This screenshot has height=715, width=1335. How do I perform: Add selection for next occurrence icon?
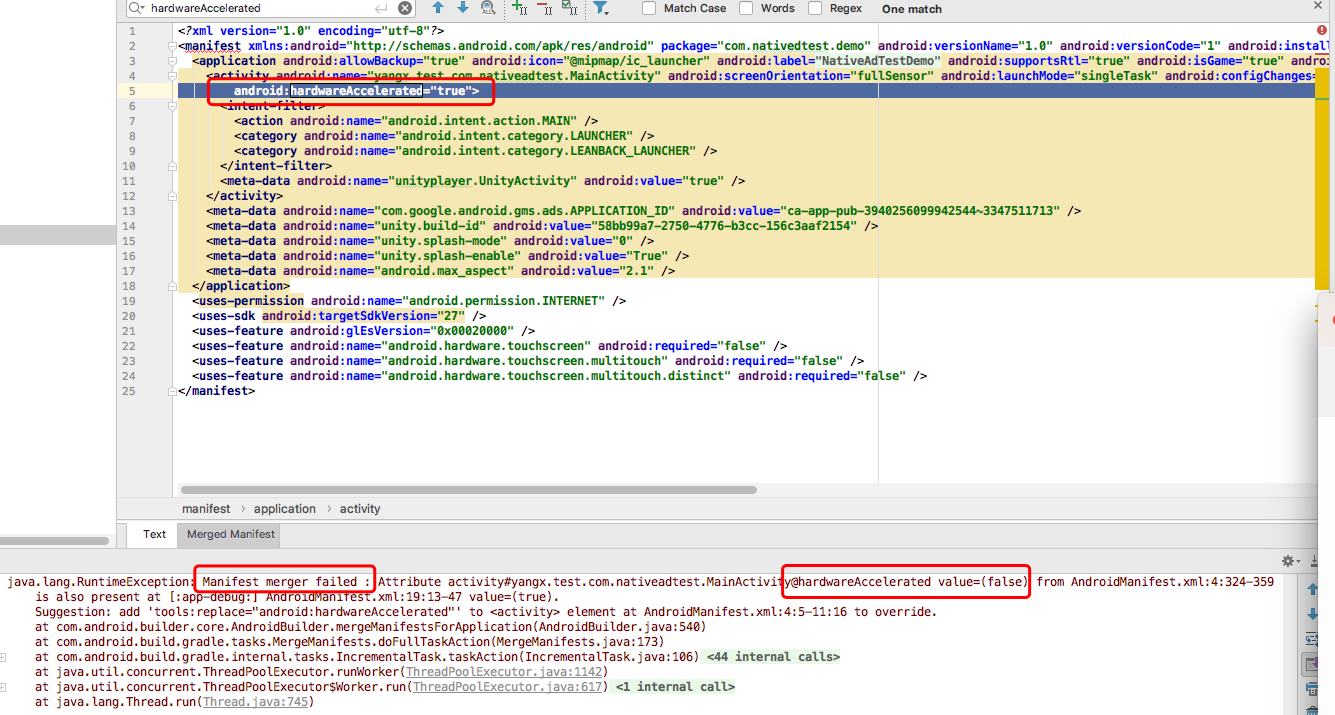pyautogui.click(x=519, y=8)
